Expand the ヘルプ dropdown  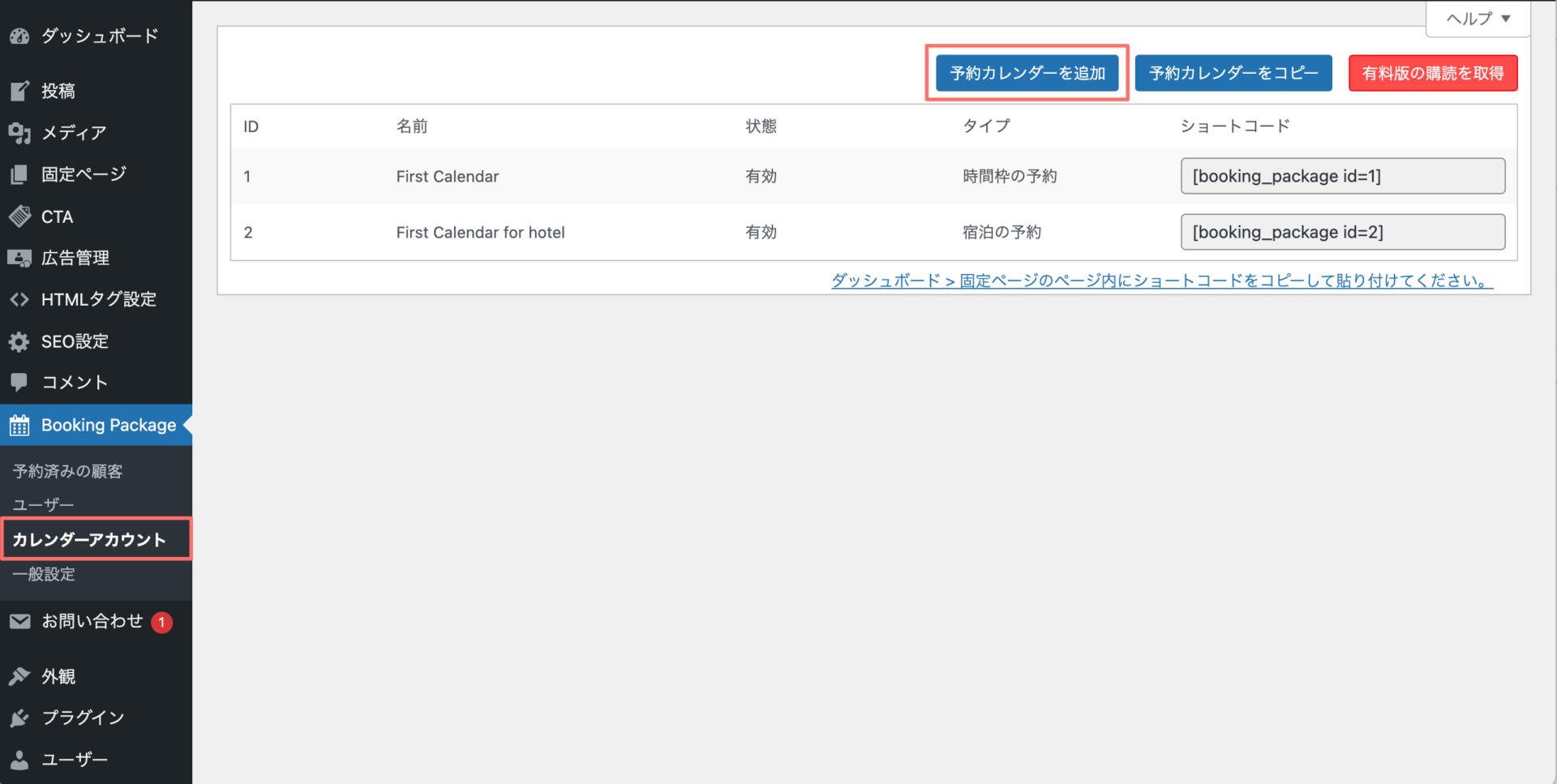click(x=1477, y=18)
